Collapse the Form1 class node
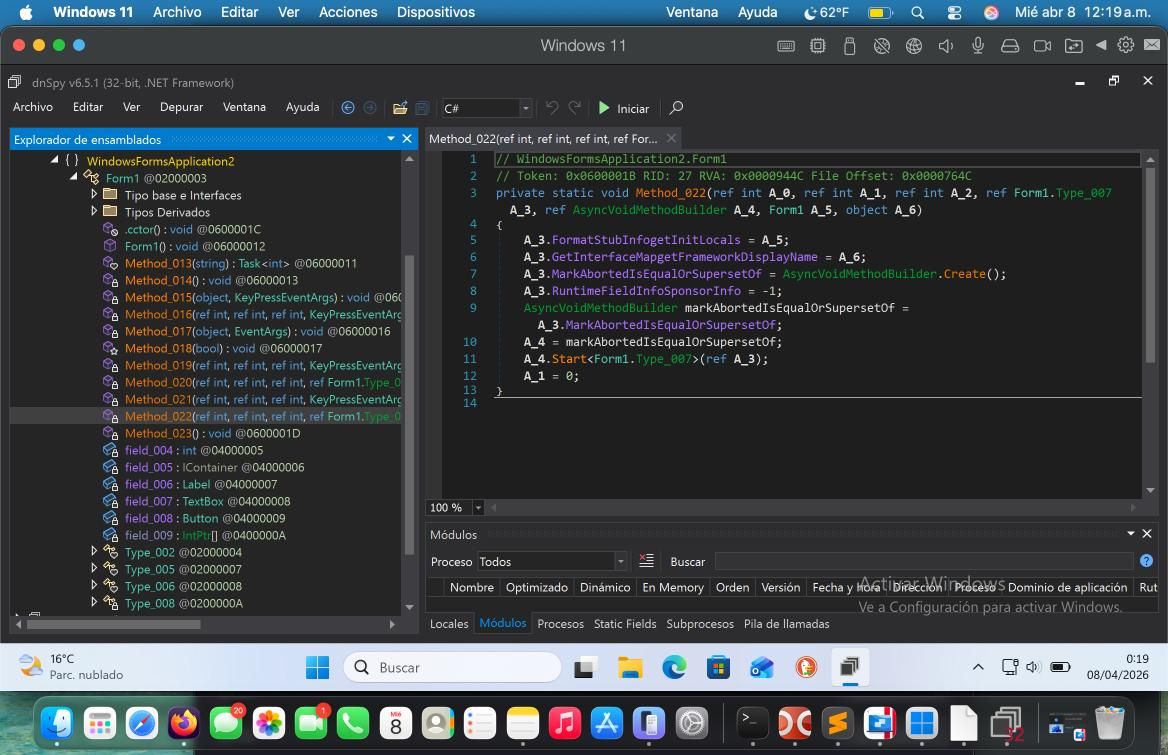Viewport: 1168px width, 755px height. tap(75, 178)
